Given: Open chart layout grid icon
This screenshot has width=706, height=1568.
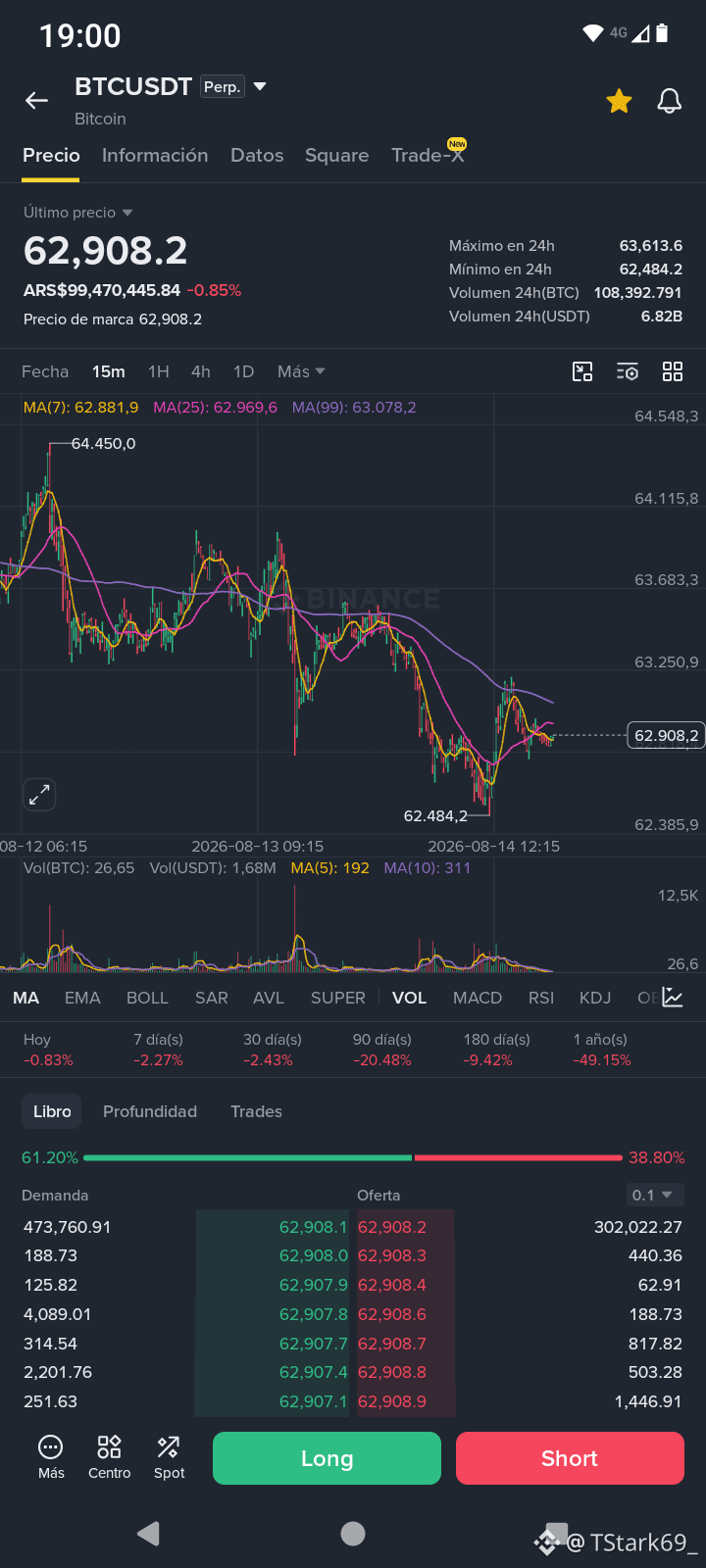Looking at the screenshot, I should tap(673, 371).
